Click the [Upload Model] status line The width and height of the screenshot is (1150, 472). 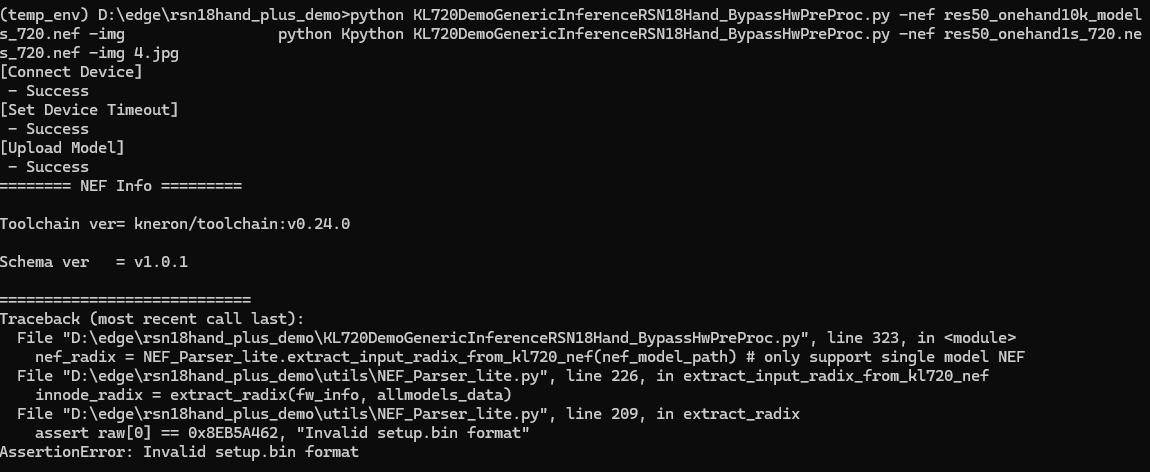point(62,148)
